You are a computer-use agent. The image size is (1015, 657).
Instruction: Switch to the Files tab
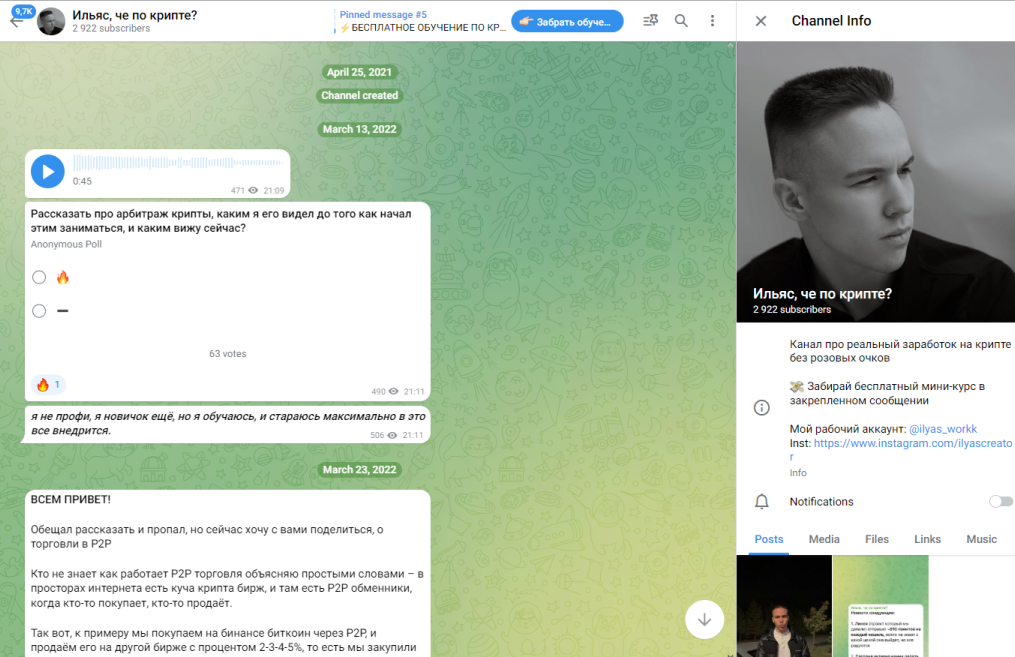click(877, 539)
